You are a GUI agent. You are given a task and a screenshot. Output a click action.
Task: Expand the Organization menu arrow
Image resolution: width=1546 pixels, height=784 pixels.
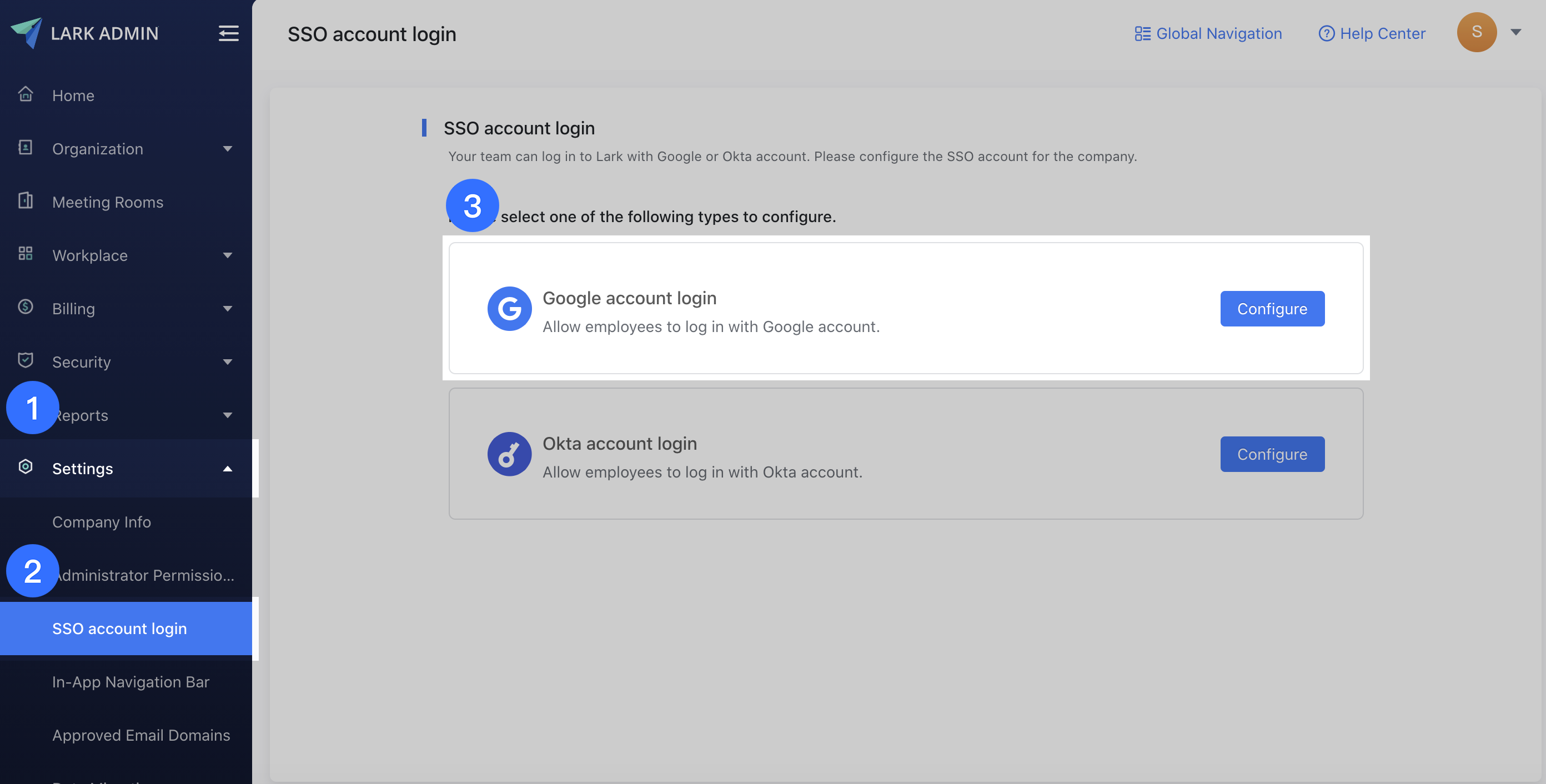coord(228,149)
